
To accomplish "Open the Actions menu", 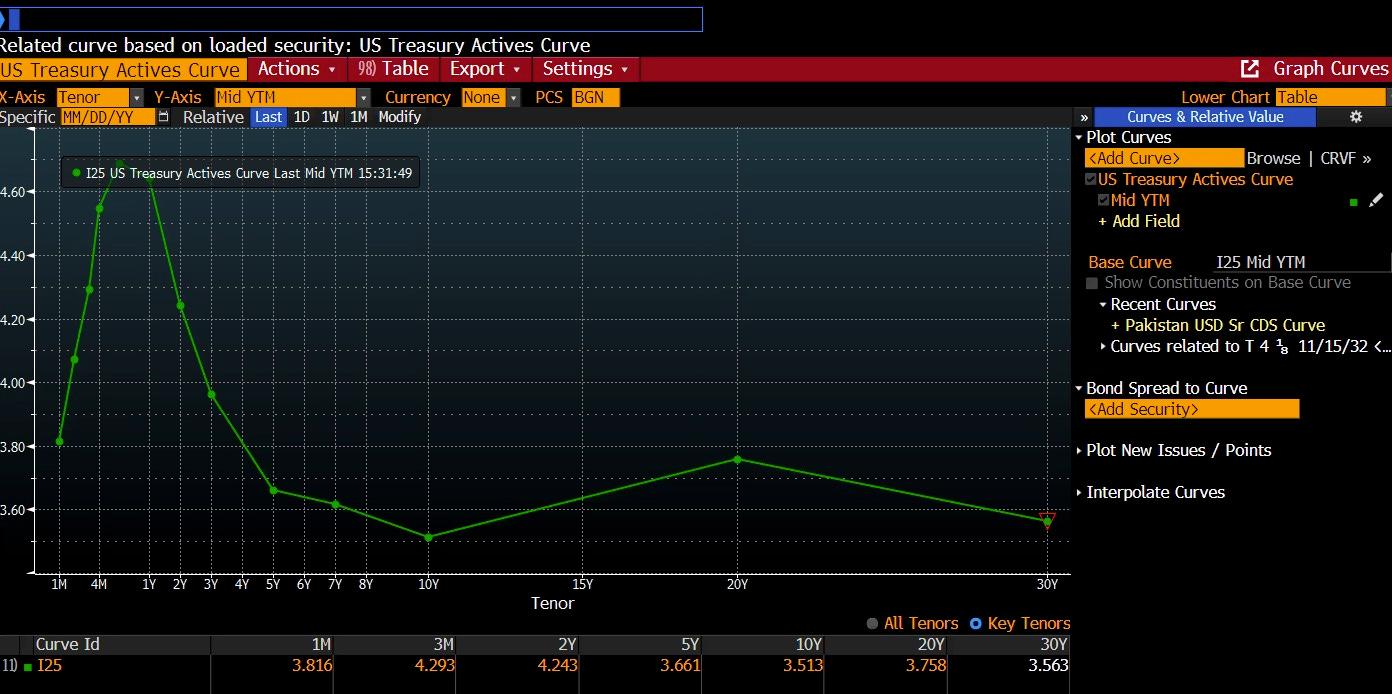I will (x=297, y=69).
